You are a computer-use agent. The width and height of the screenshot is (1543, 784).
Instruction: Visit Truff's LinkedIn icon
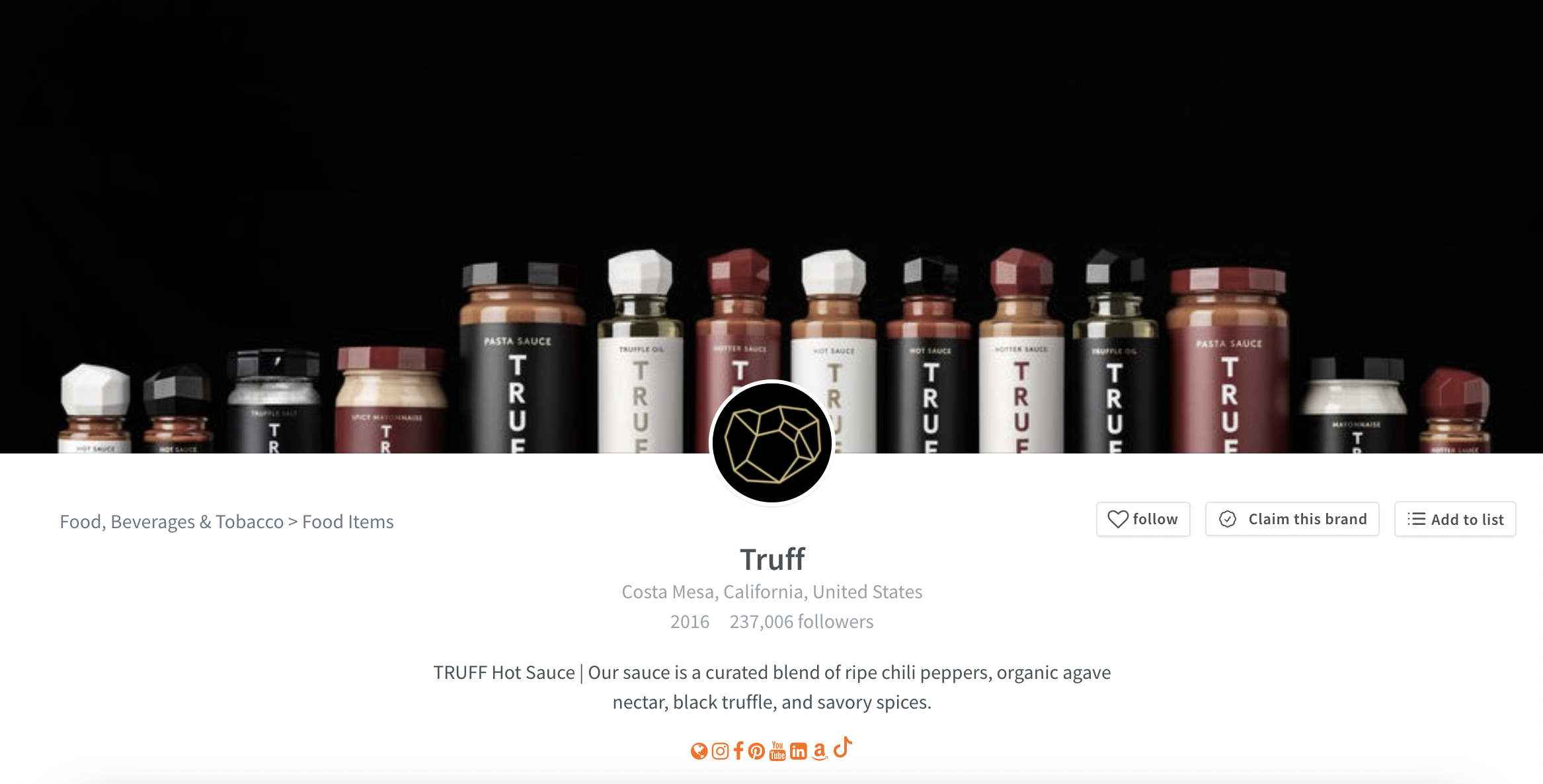(799, 751)
